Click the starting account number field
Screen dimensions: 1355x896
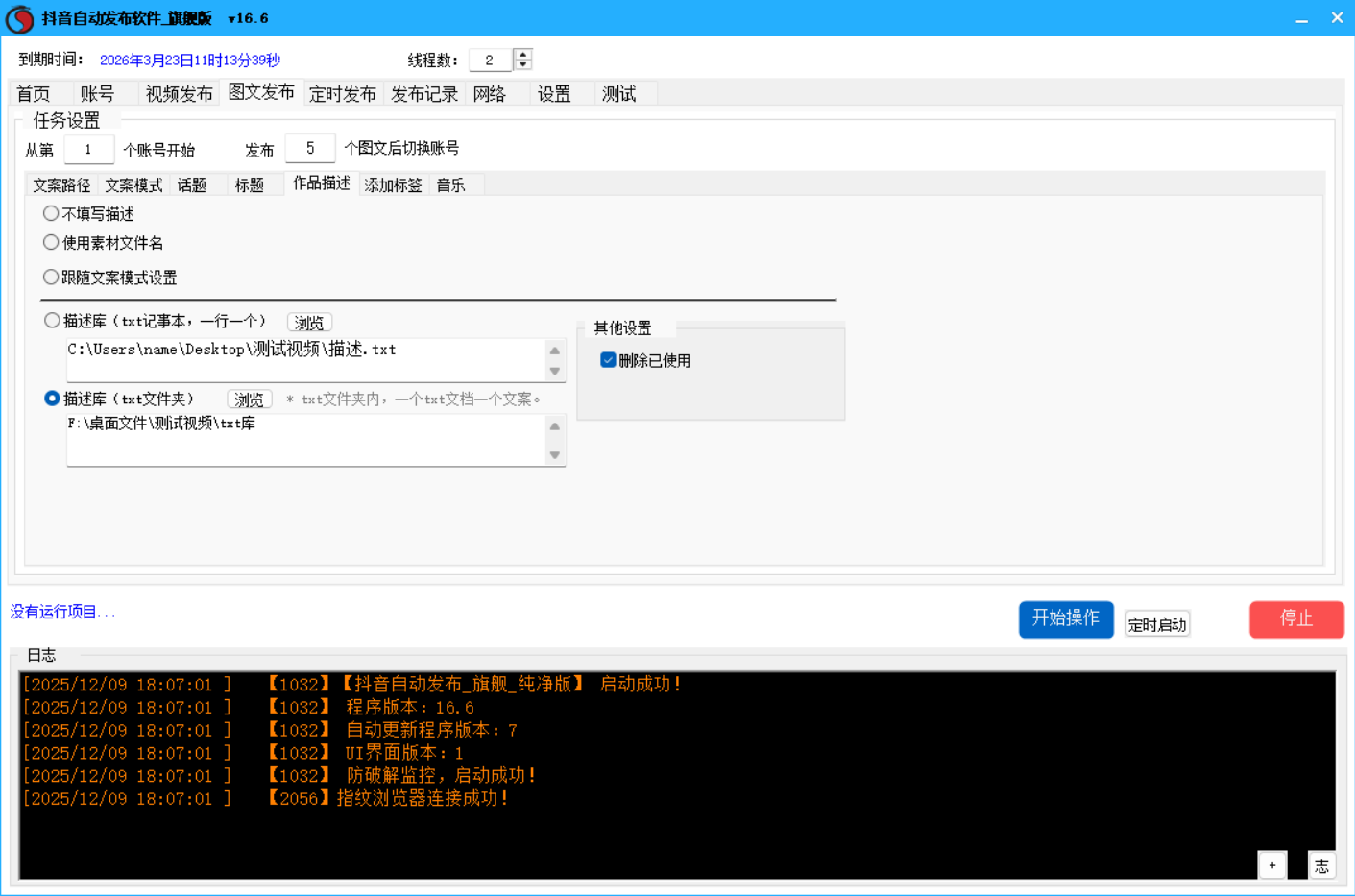pos(88,150)
